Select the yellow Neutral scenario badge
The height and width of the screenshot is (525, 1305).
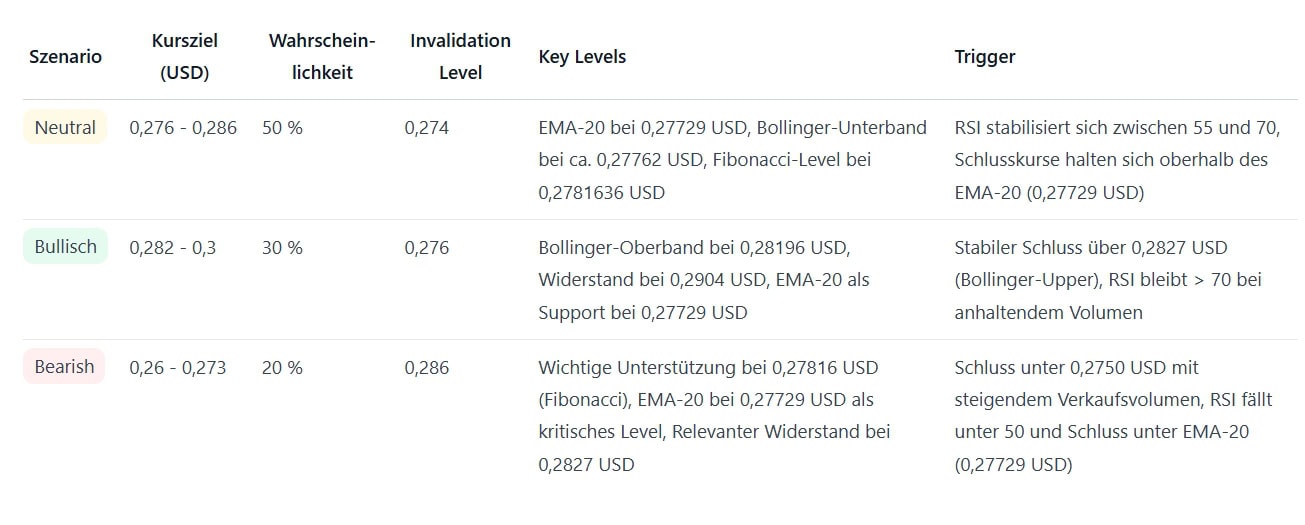click(65, 128)
